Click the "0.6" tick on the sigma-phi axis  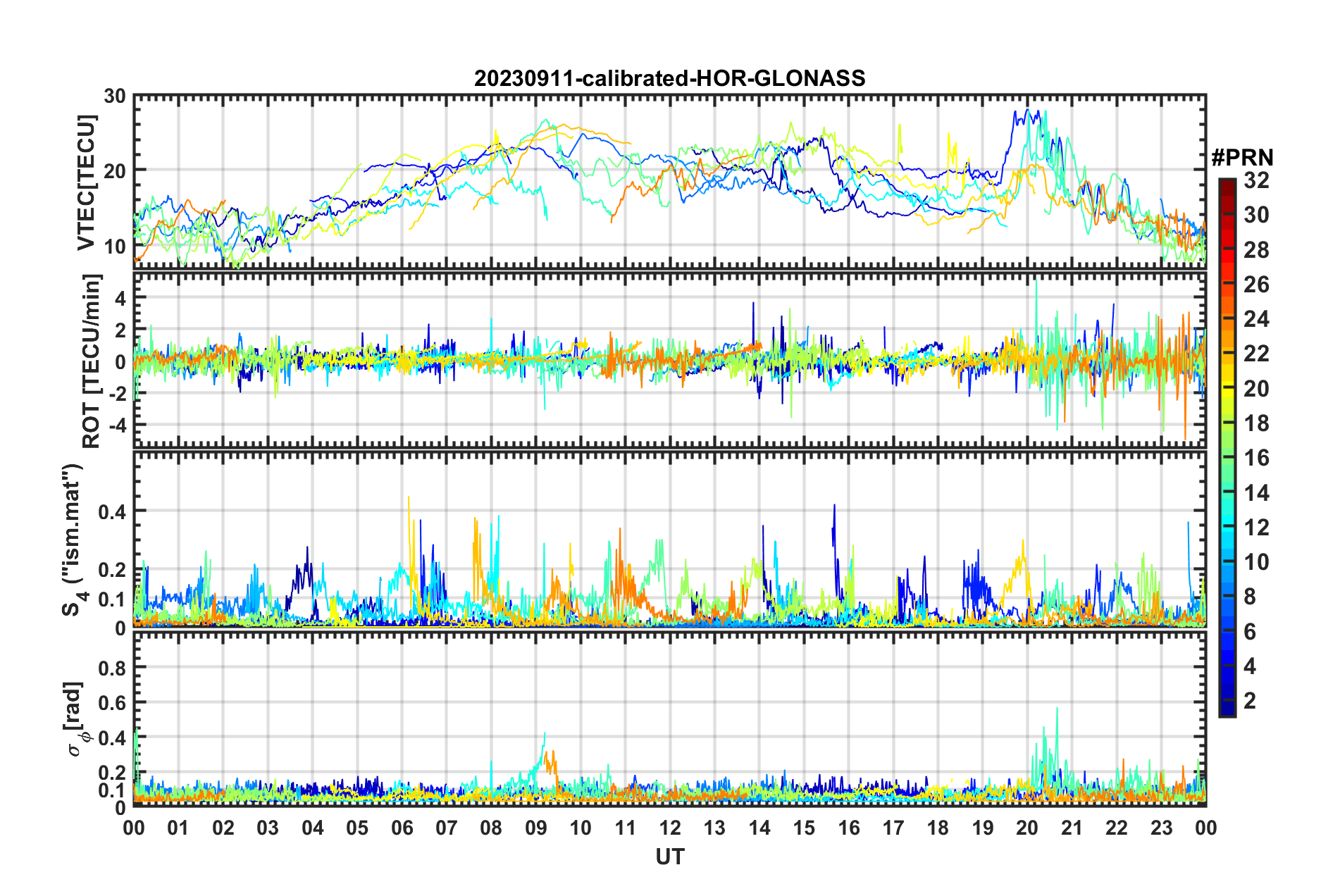[112, 703]
